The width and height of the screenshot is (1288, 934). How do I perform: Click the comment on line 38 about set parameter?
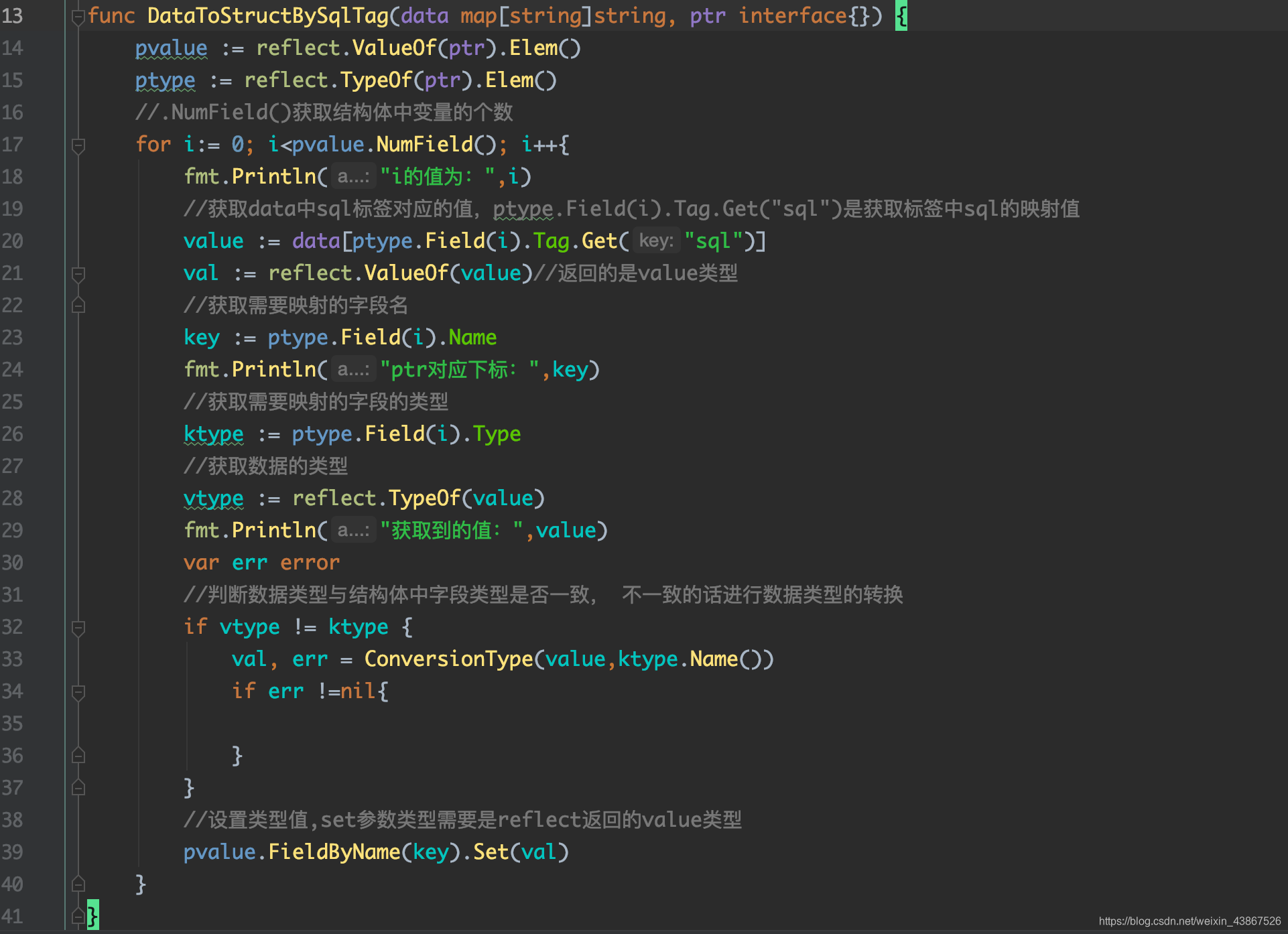[x=463, y=820]
